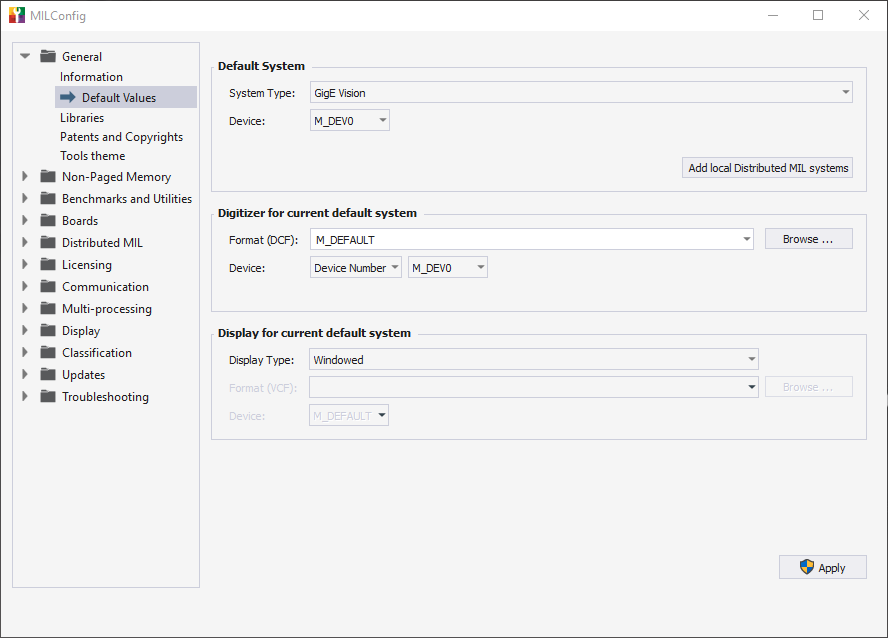Click the Troubleshooting folder icon
This screenshot has height=638, width=888.
[x=48, y=397]
